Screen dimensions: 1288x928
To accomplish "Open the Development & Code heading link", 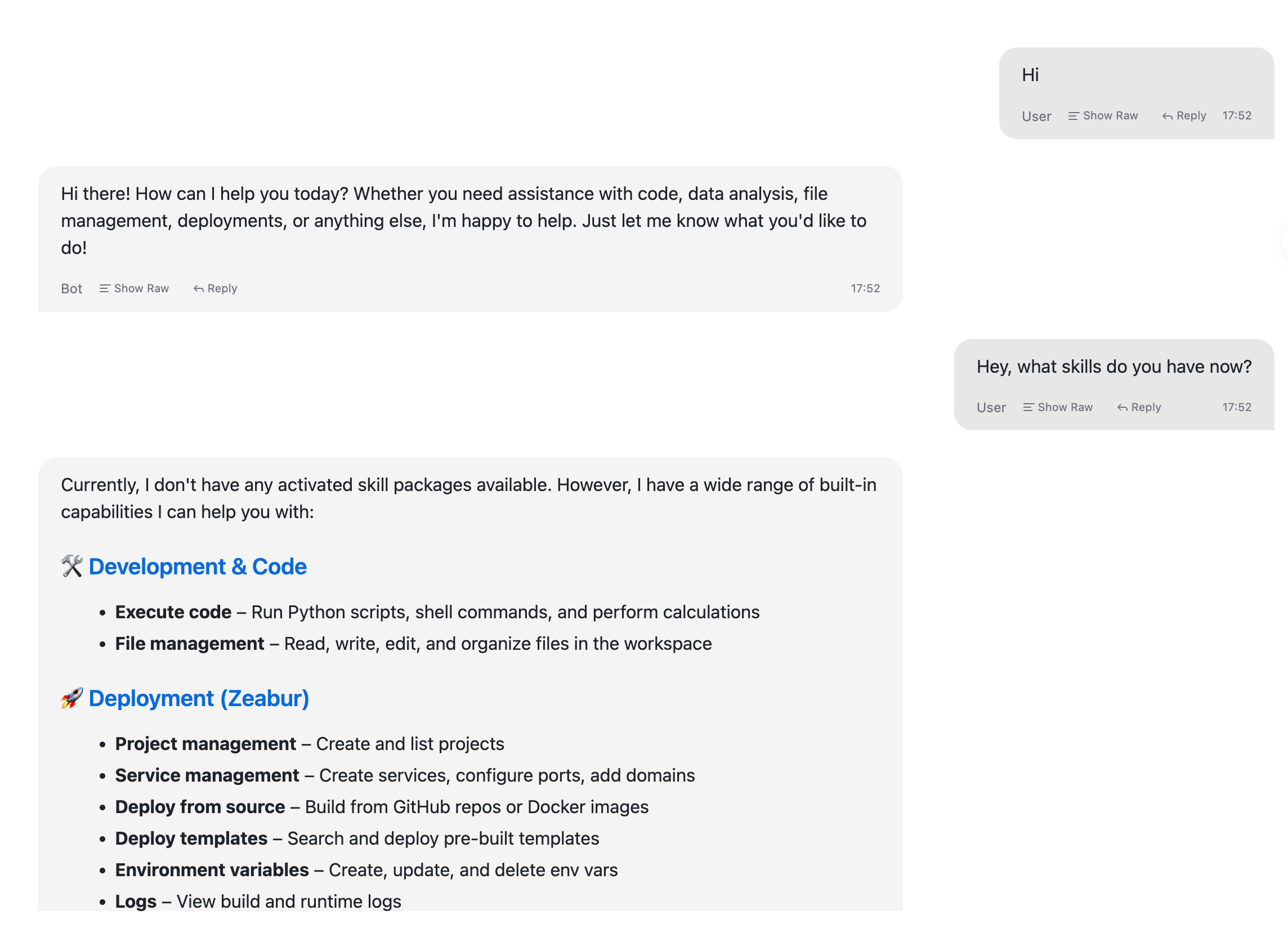I will pos(198,567).
